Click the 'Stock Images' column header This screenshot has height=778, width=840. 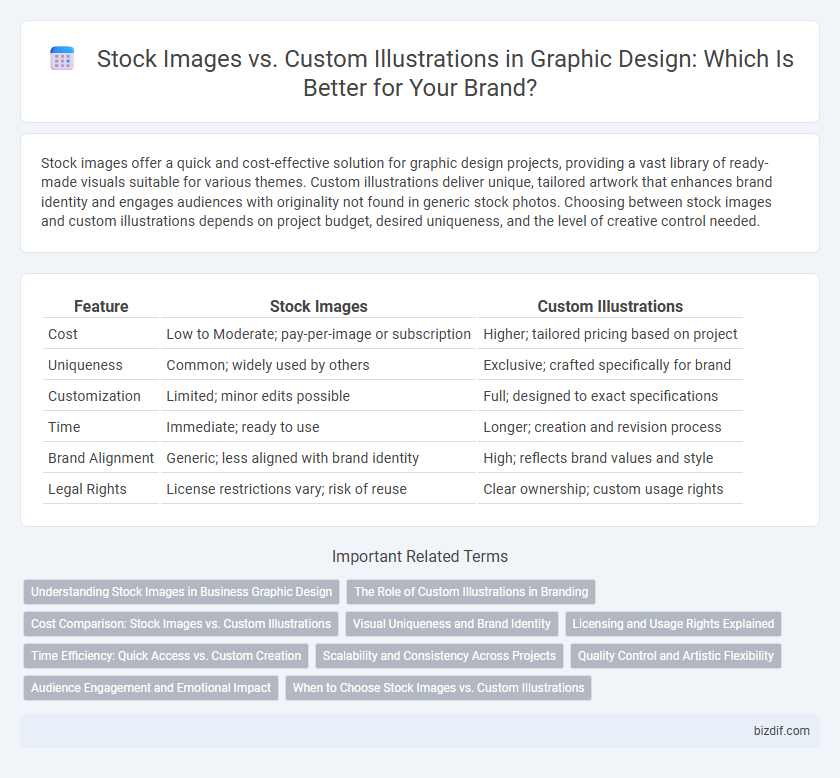click(x=319, y=306)
